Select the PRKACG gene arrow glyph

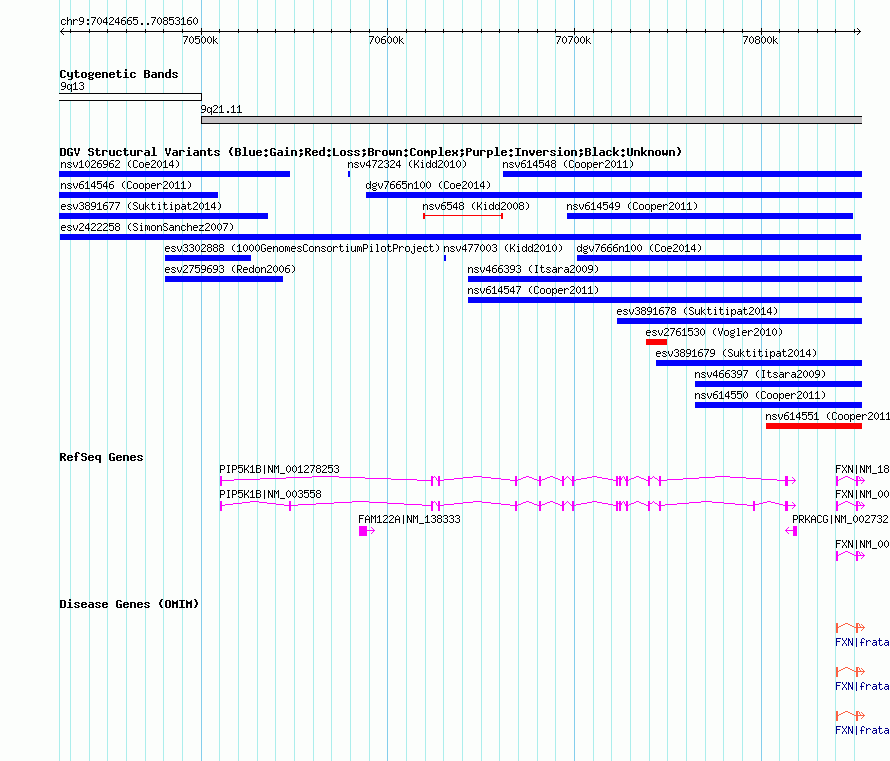[791, 531]
